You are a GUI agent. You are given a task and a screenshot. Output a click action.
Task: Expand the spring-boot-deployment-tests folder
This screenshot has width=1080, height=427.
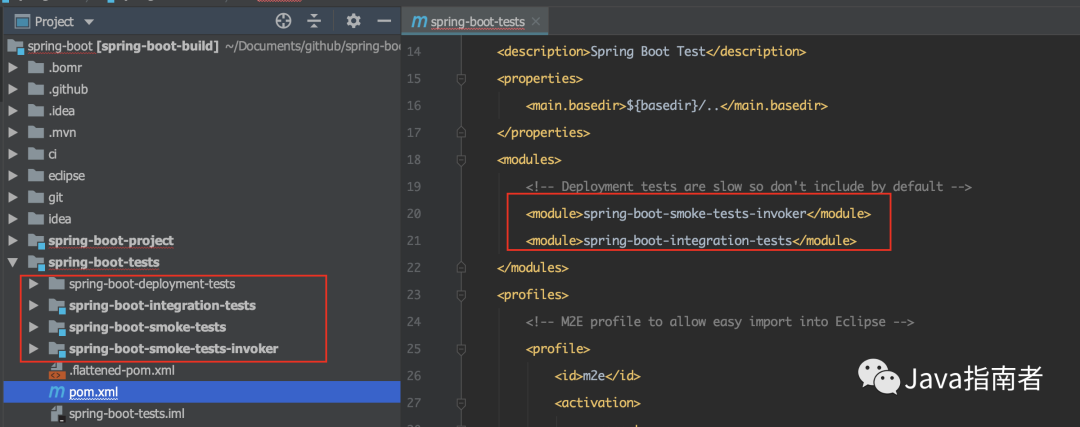[34, 284]
